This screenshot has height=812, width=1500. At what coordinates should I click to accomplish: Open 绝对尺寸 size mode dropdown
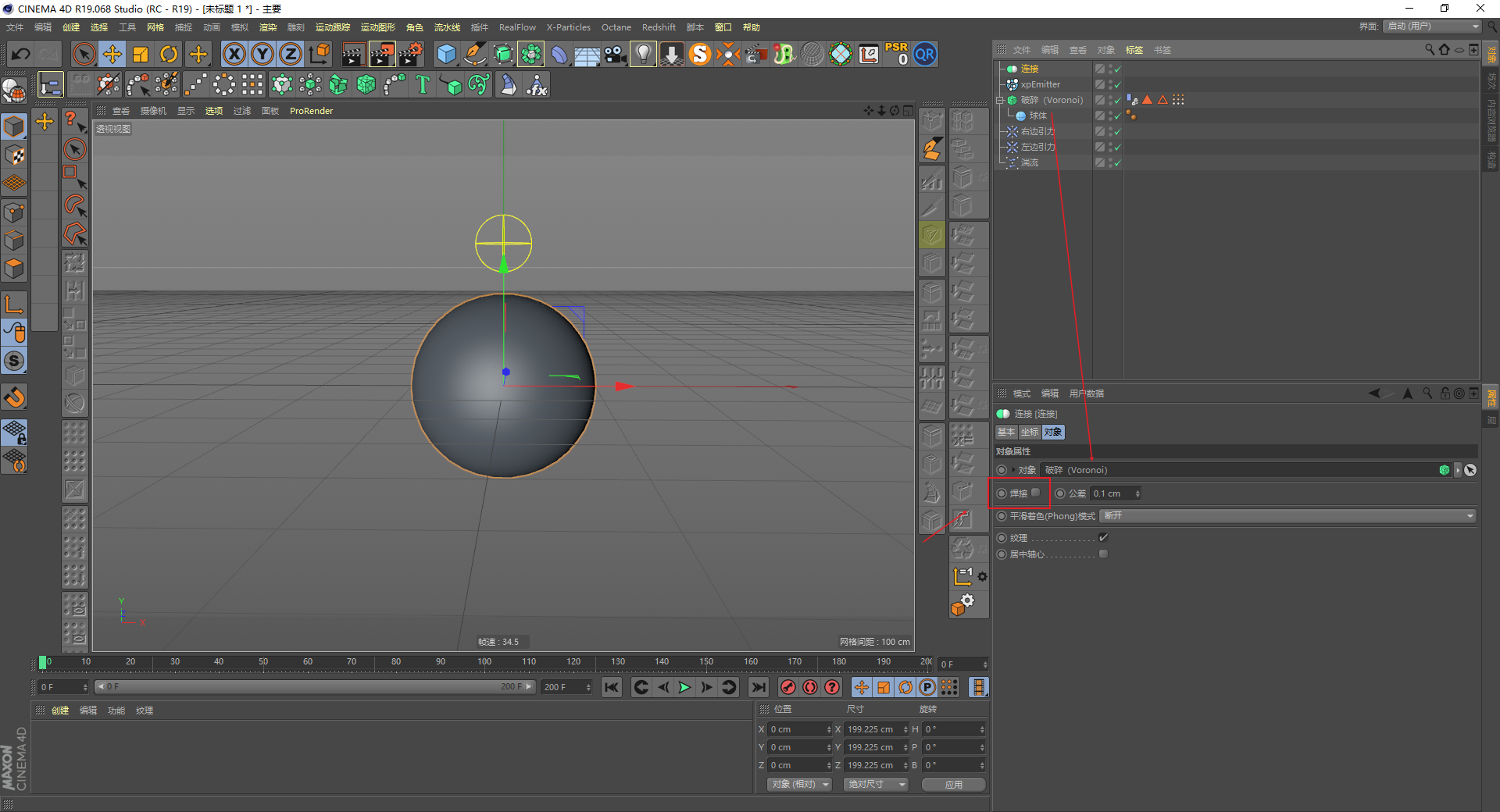tap(876, 784)
